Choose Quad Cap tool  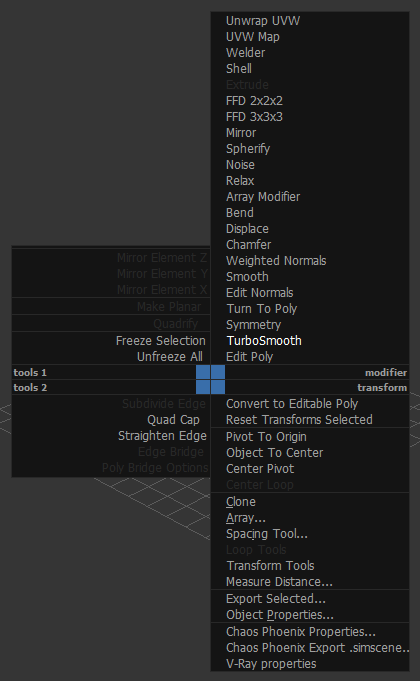click(173, 420)
